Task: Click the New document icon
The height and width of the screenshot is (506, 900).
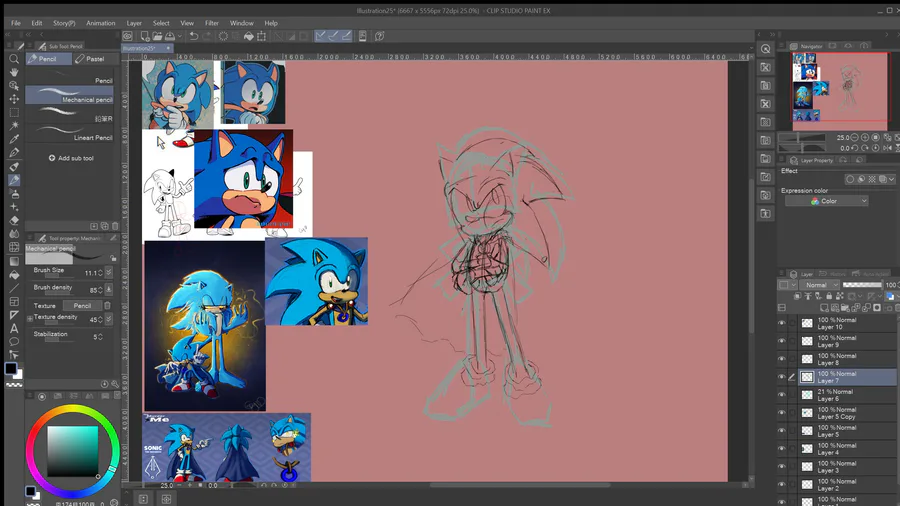Action: point(145,36)
